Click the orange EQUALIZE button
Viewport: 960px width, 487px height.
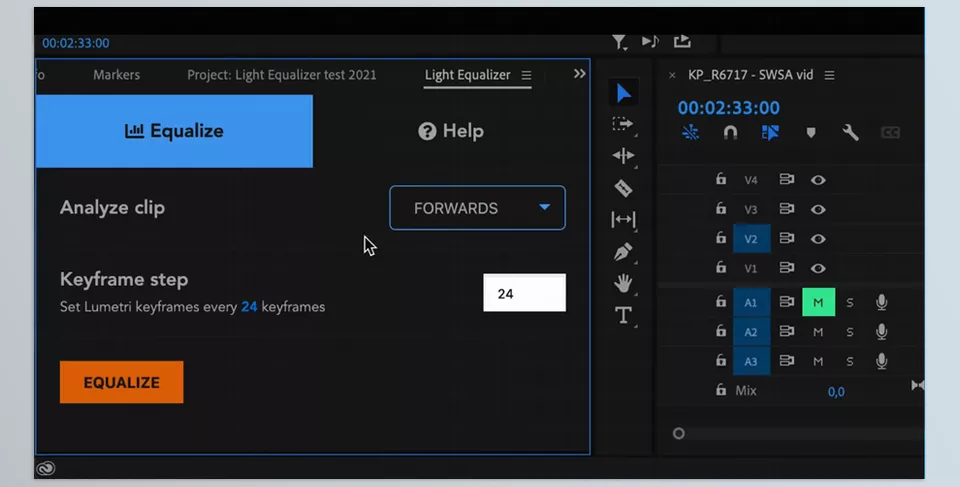(121, 382)
